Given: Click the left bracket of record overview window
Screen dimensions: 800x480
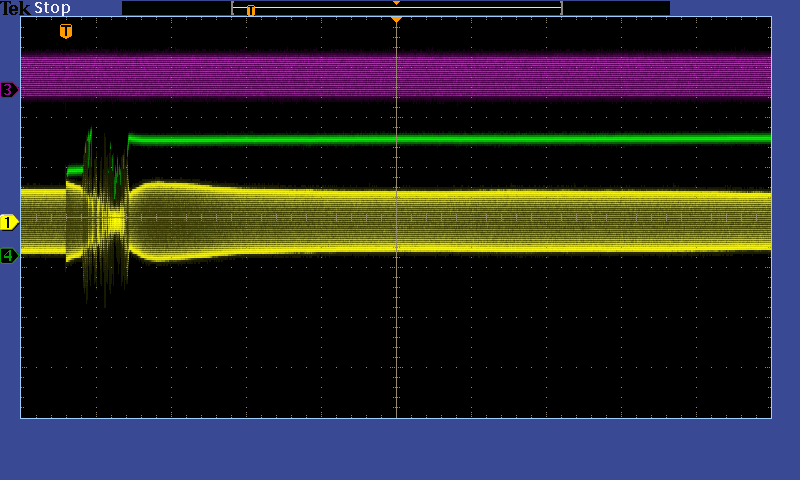Looking at the screenshot, I should pos(233,8).
